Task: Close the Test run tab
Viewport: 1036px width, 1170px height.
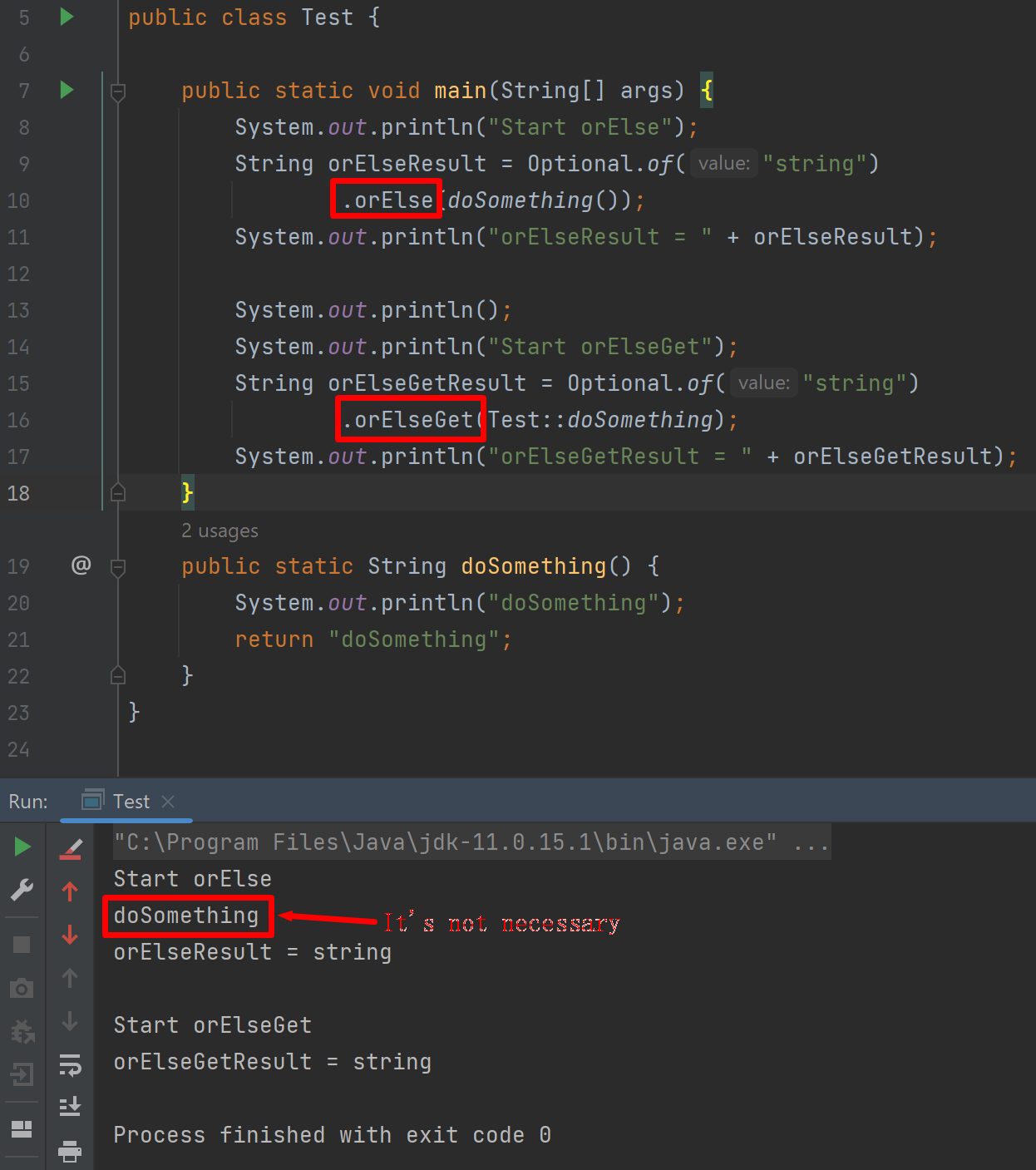Action: [x=168, y=802]
